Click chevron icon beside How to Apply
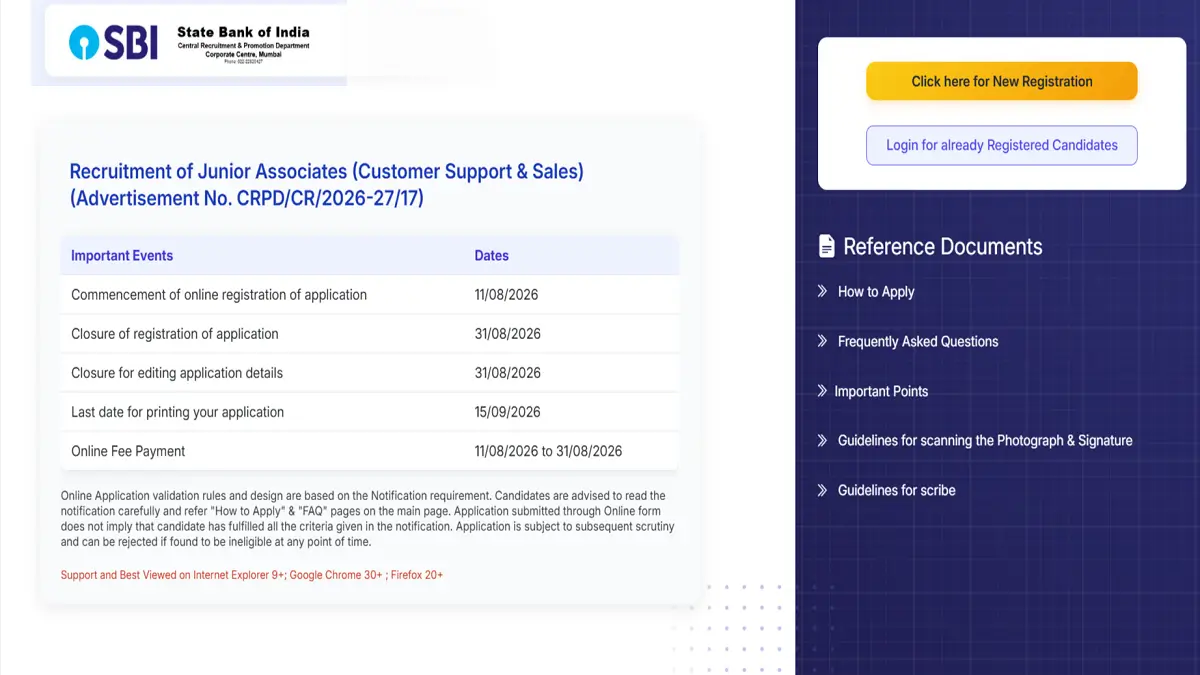This screenshot has width=1200, height=675. coord(822,291)
